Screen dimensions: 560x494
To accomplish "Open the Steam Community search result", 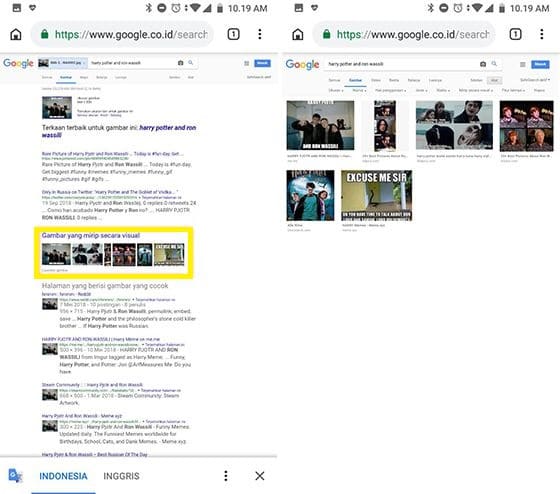I will coord(92,385).
